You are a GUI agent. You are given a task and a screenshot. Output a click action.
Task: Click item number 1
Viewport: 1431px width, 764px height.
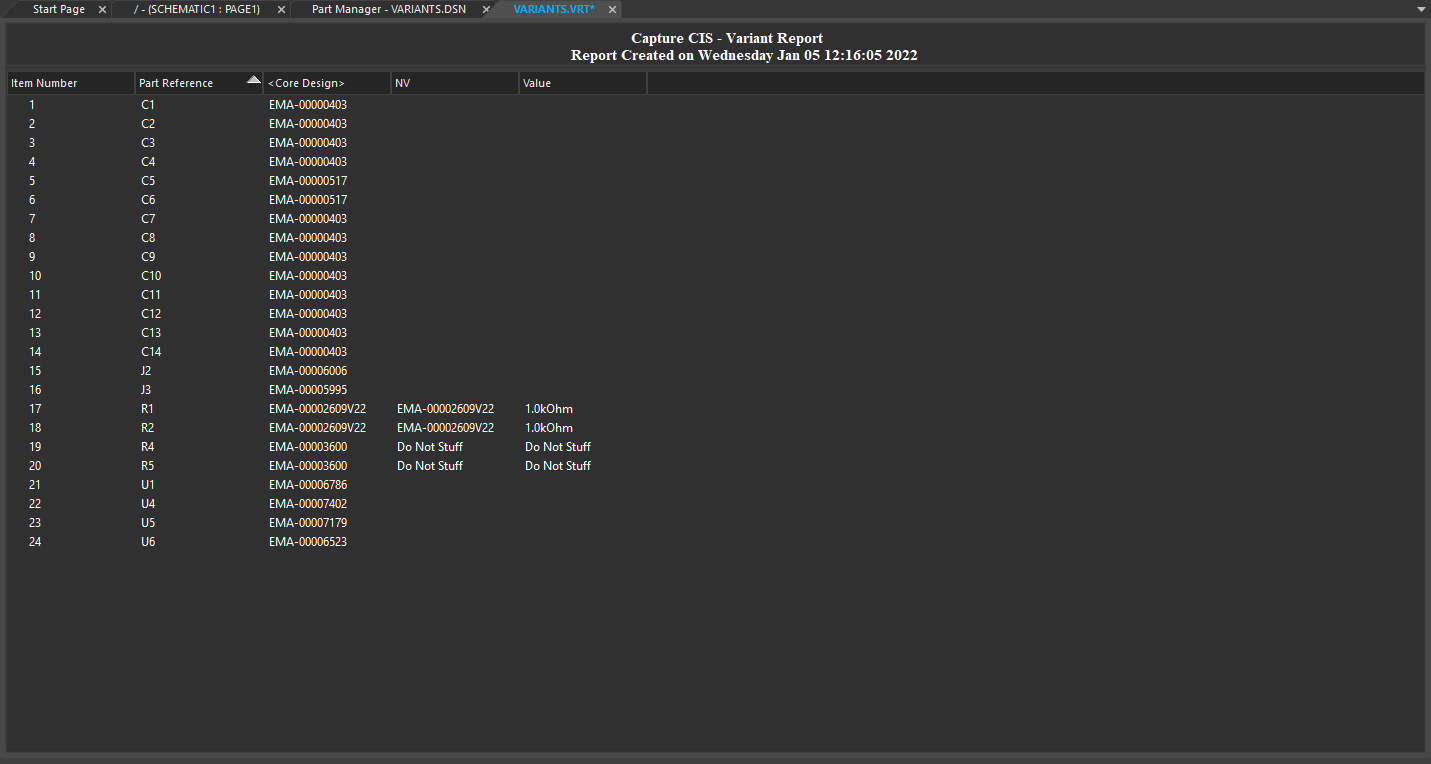click(32, 104)
